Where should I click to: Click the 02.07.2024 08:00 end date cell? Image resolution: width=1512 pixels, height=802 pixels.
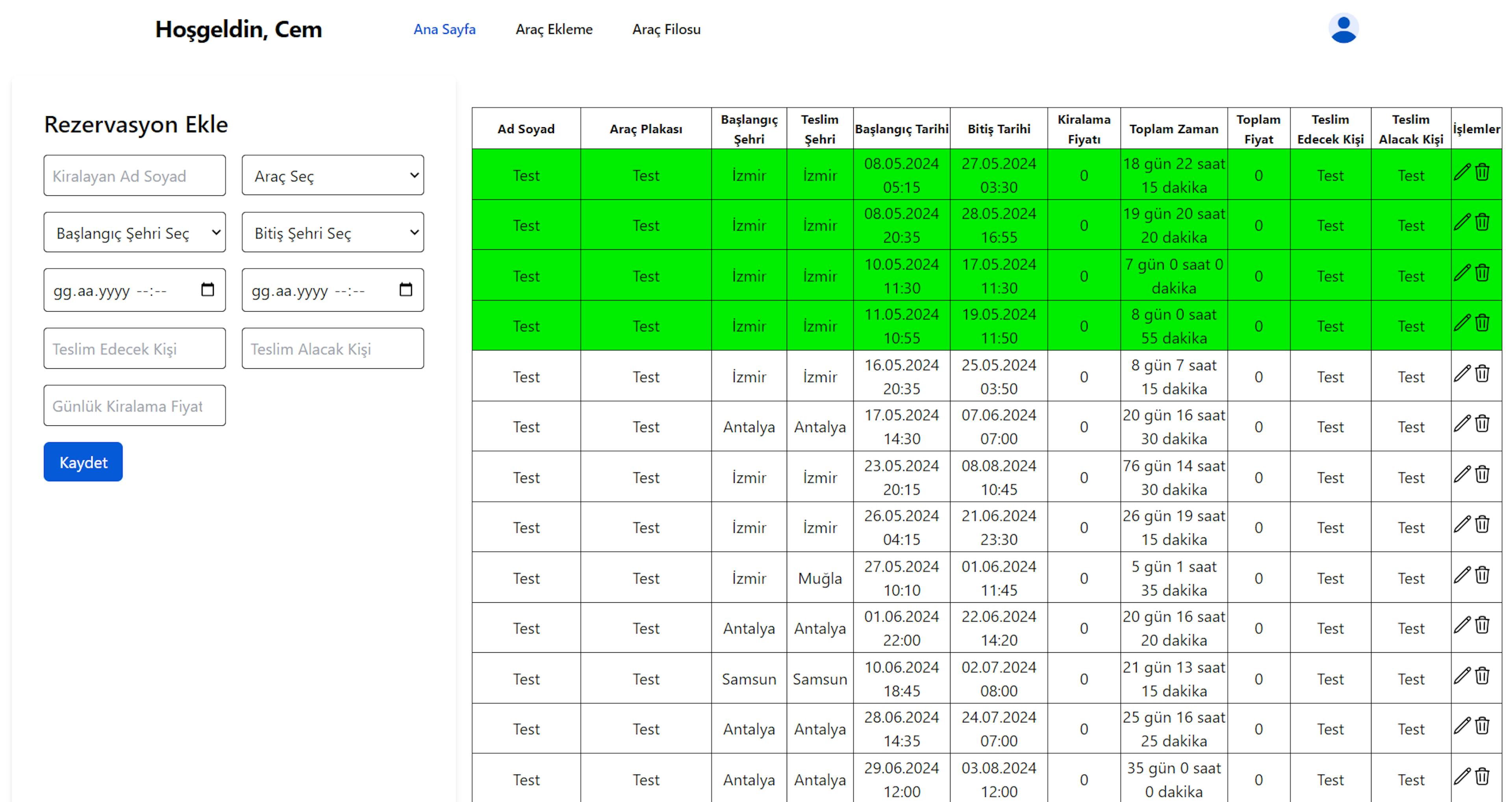click(999, 679)
